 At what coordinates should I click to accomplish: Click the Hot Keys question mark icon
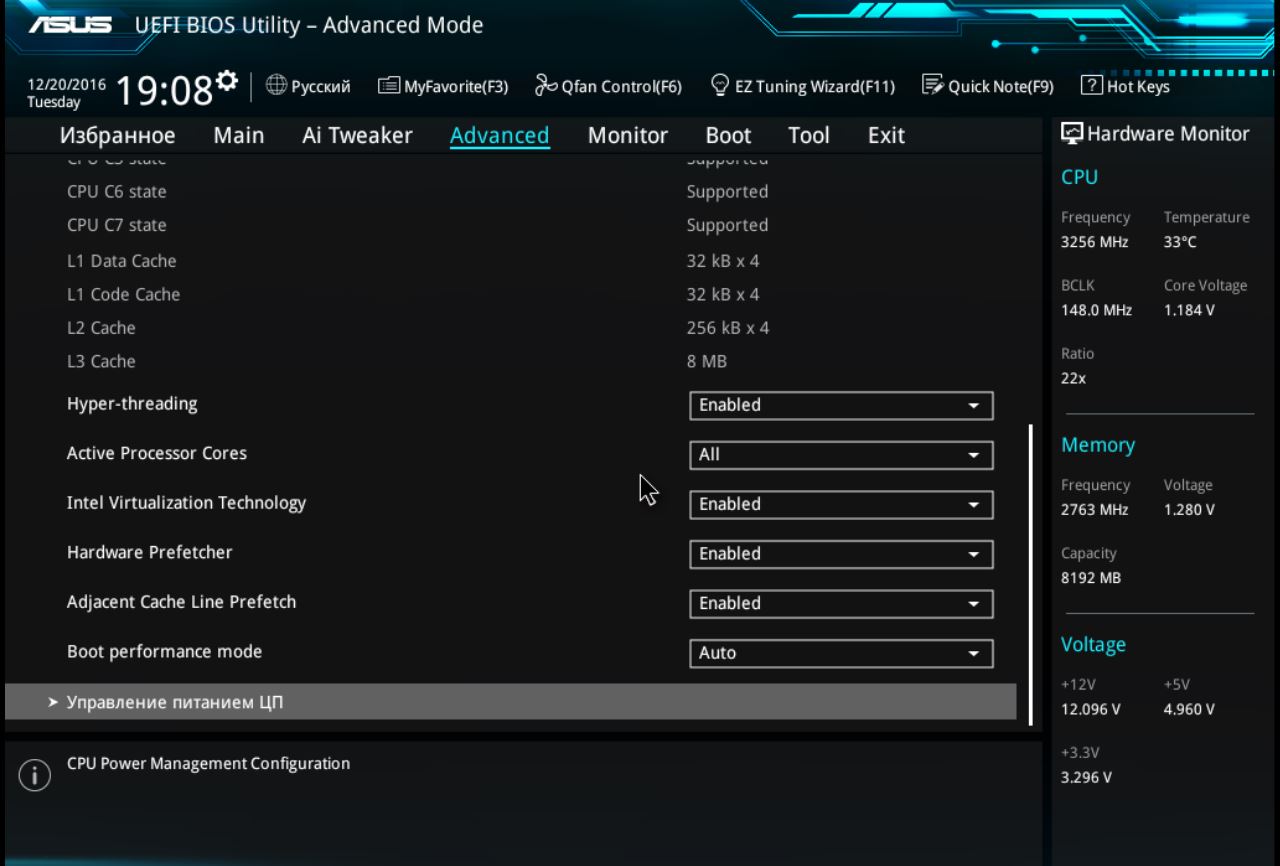[x=1092, y=86]
